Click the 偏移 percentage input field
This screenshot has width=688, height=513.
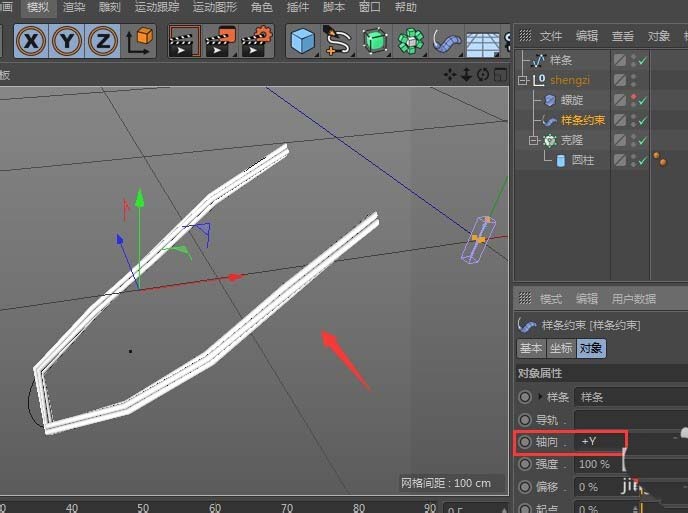[594, 487]
